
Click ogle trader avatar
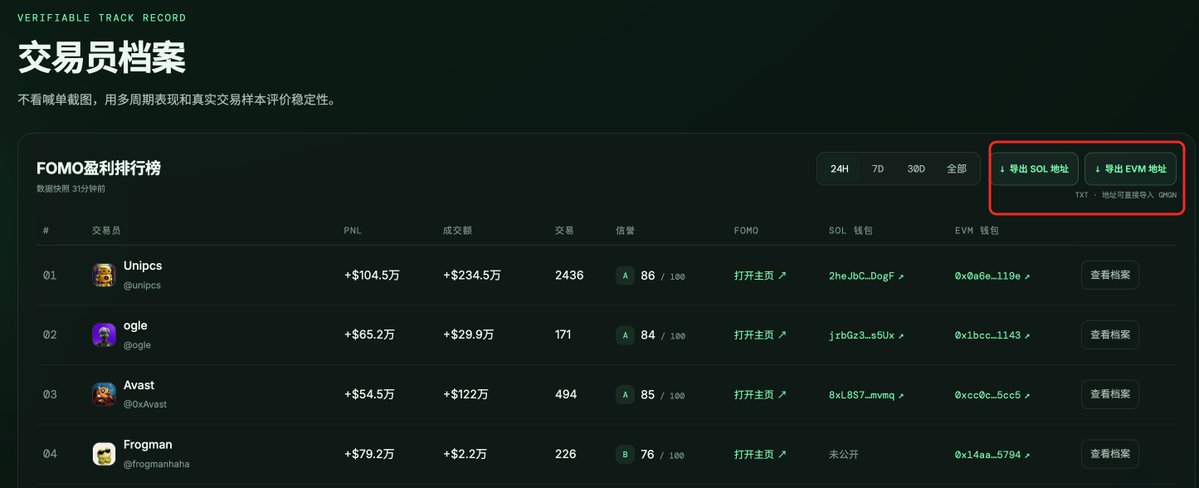(x=104, y=335)
